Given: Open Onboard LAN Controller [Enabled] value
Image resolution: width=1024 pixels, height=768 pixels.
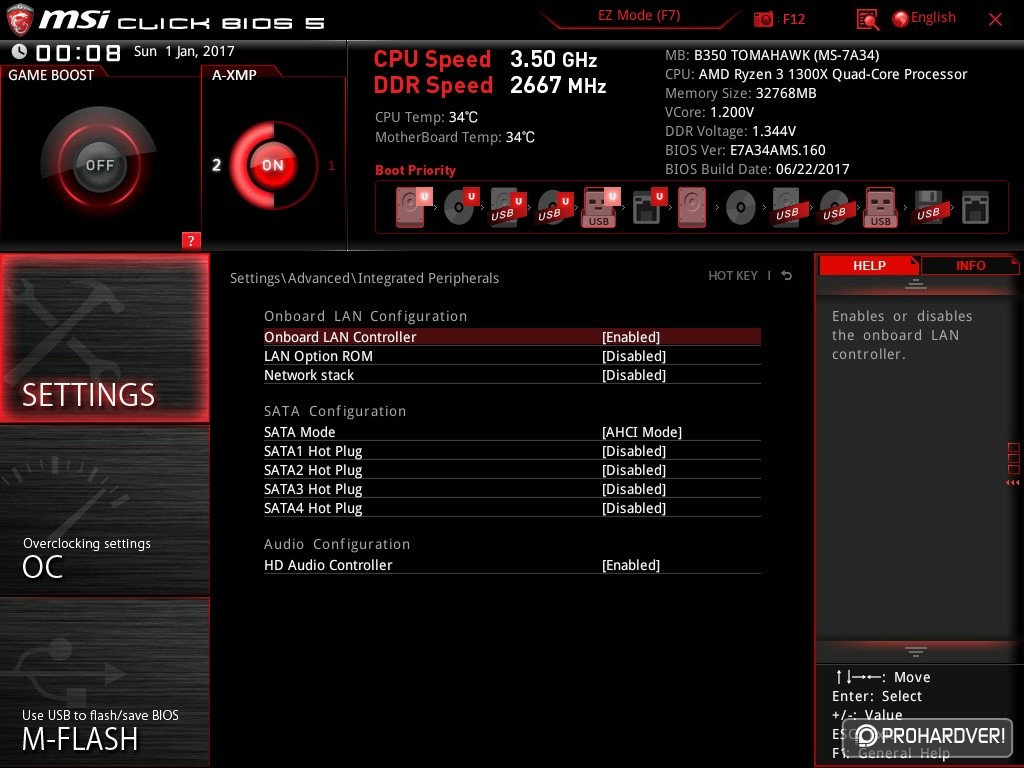Looking at the screenshot, I should click(x=631, y=337).
